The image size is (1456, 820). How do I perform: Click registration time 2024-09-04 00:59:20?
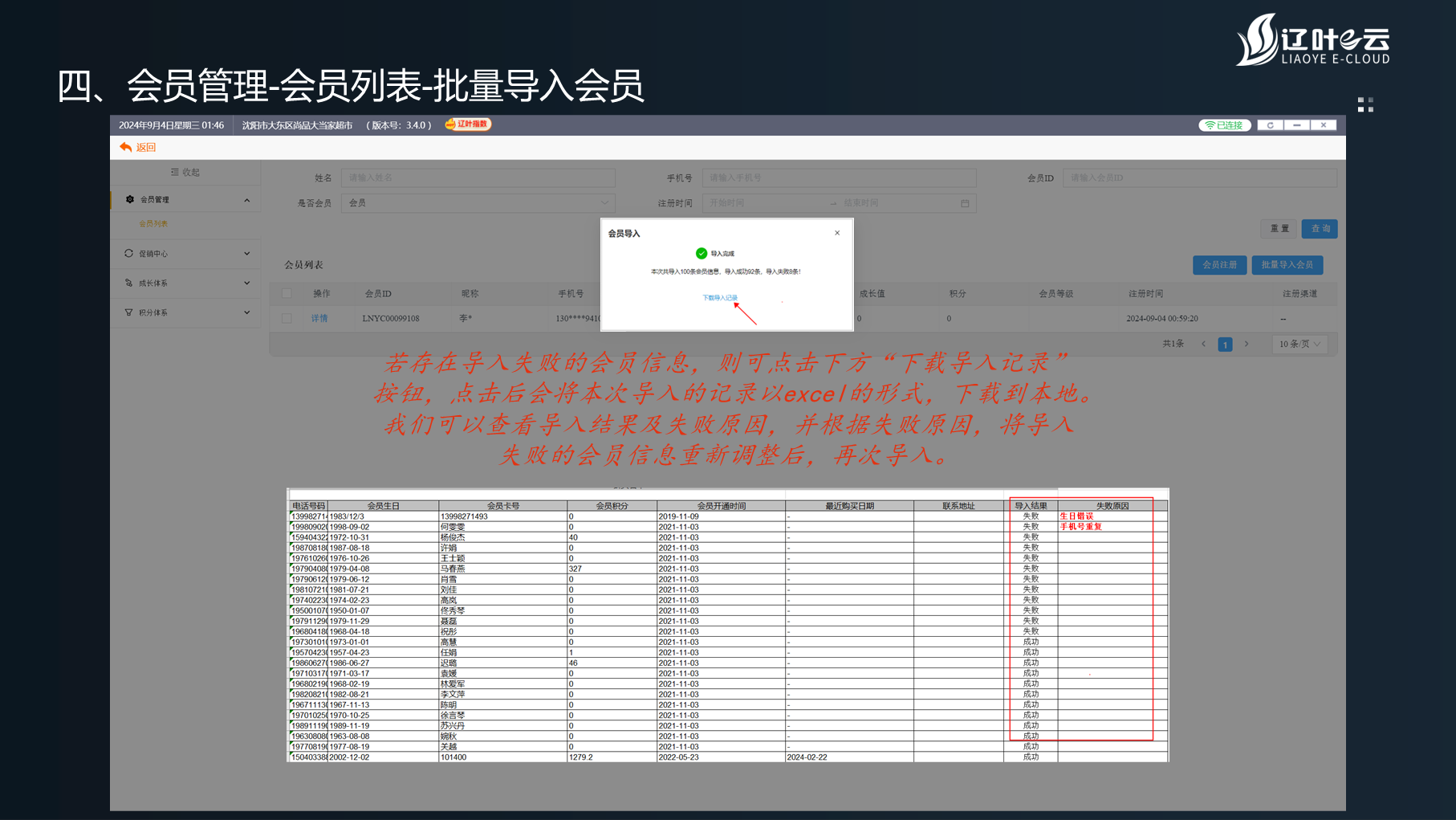pyautogui.click(x=1162, y=318)
